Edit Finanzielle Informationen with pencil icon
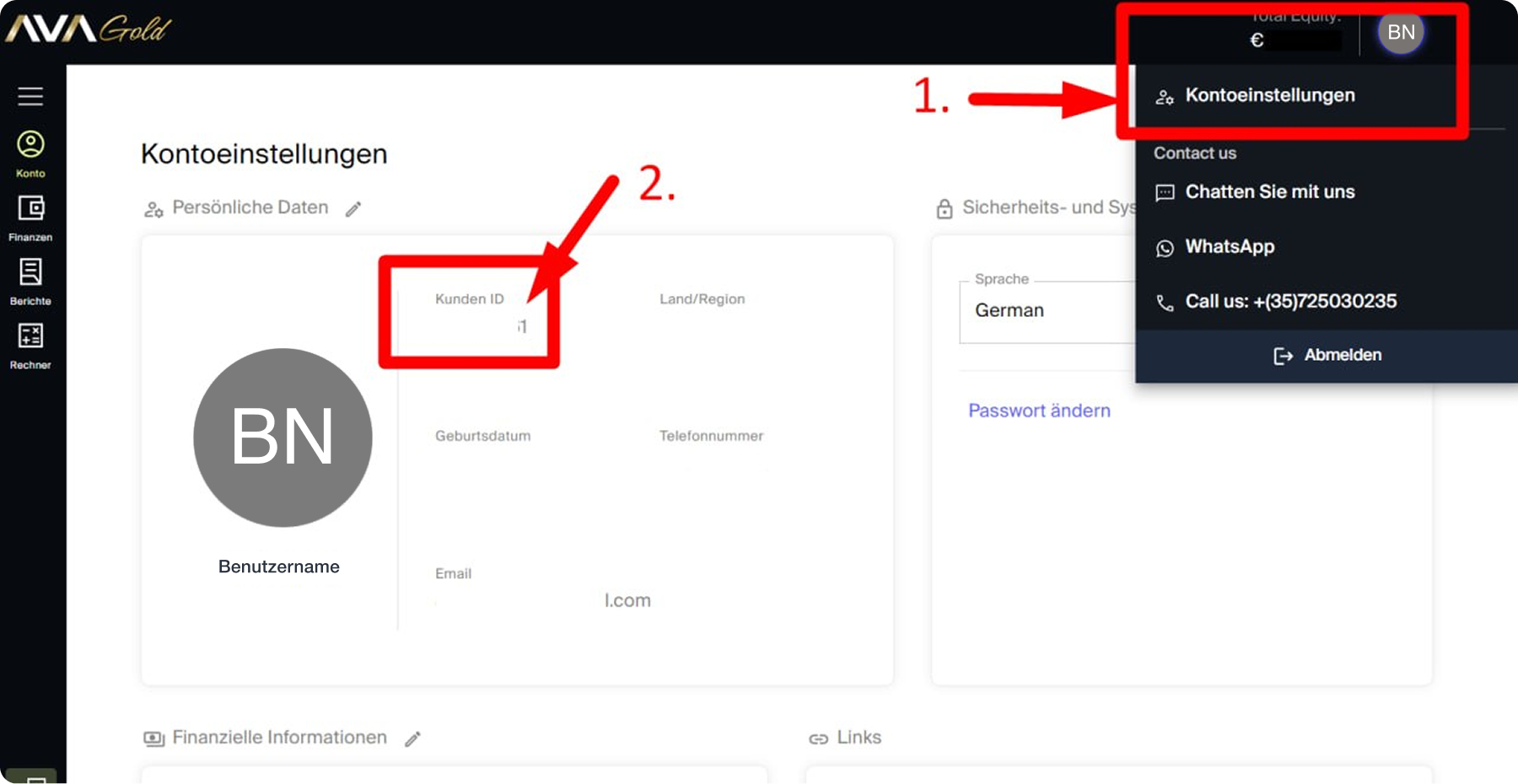The image size is (1518, 784). pyautogui.click(x=412, y=739)
